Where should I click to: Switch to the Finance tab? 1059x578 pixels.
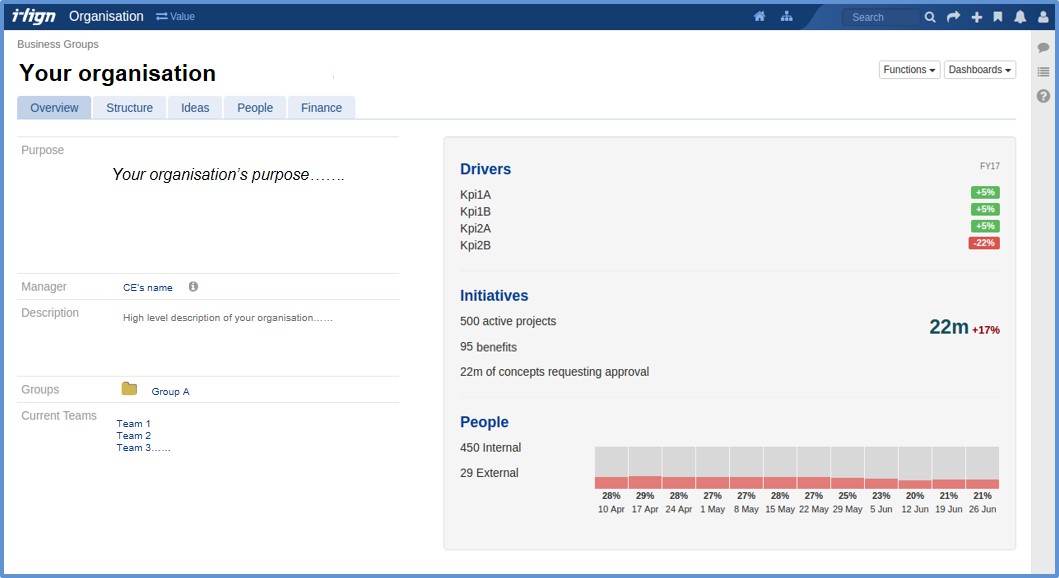pyautogui.click(x=321, y=108)
